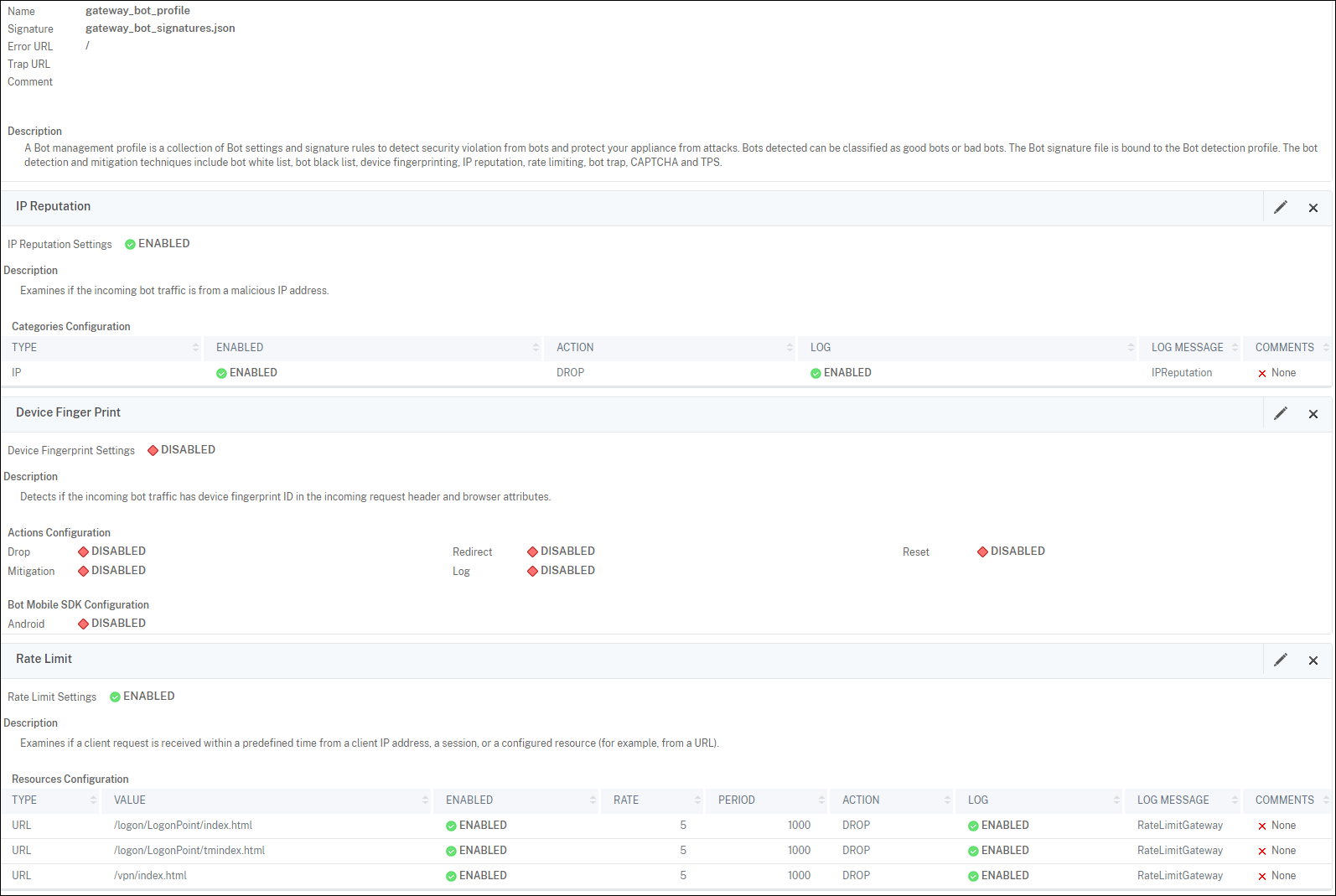
Task: Click the Rate Limit section header
Action: (44, 659)
